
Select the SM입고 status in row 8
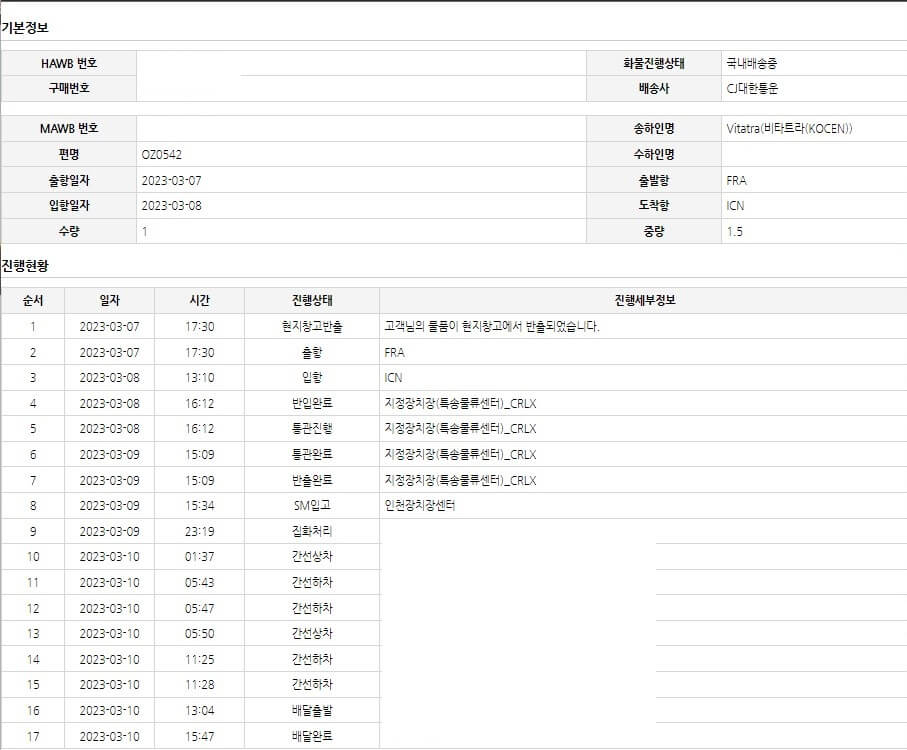(312, 505)
